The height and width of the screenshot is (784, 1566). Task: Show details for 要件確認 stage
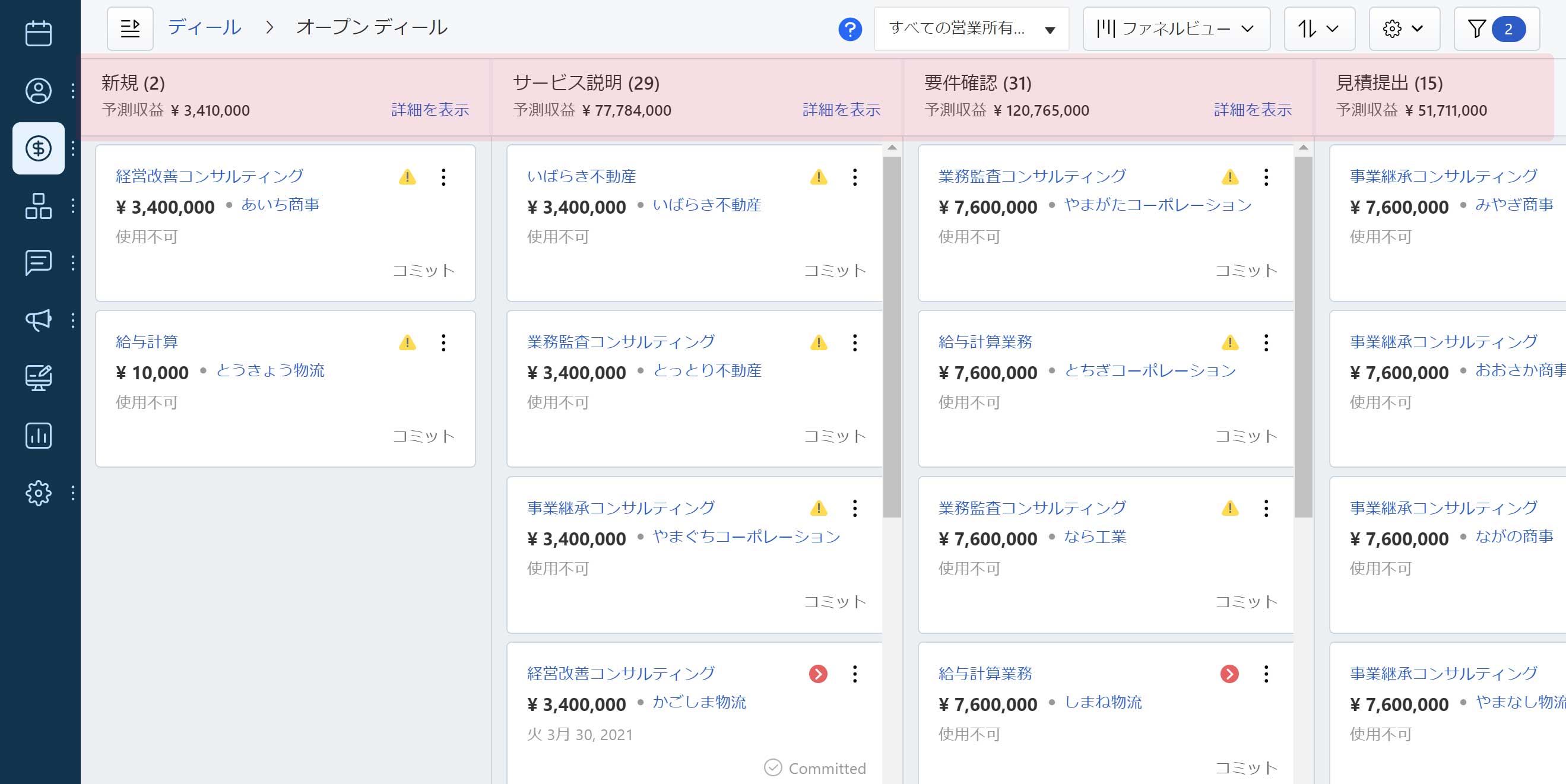(x=1253, y=110)
